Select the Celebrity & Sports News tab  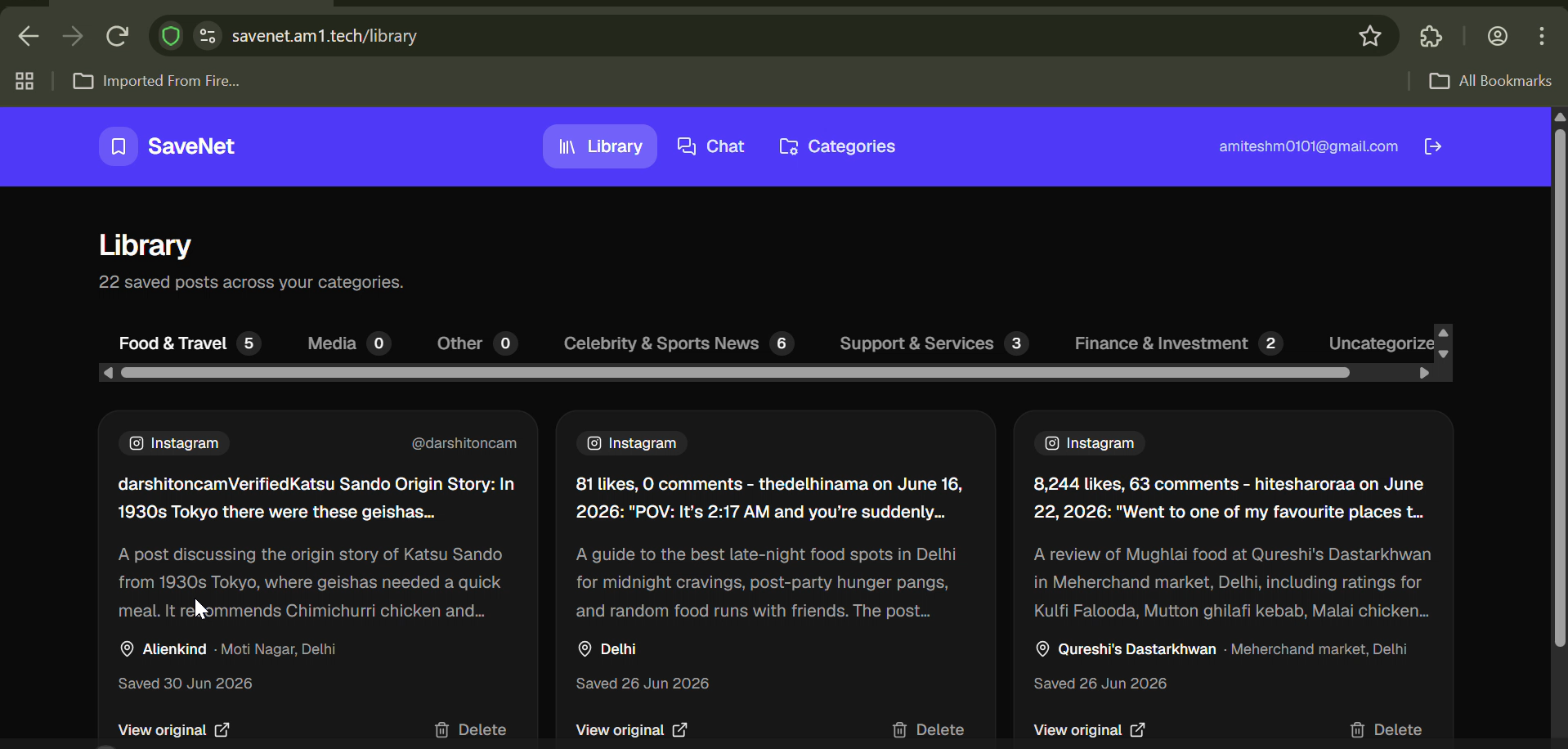(679, 343)
